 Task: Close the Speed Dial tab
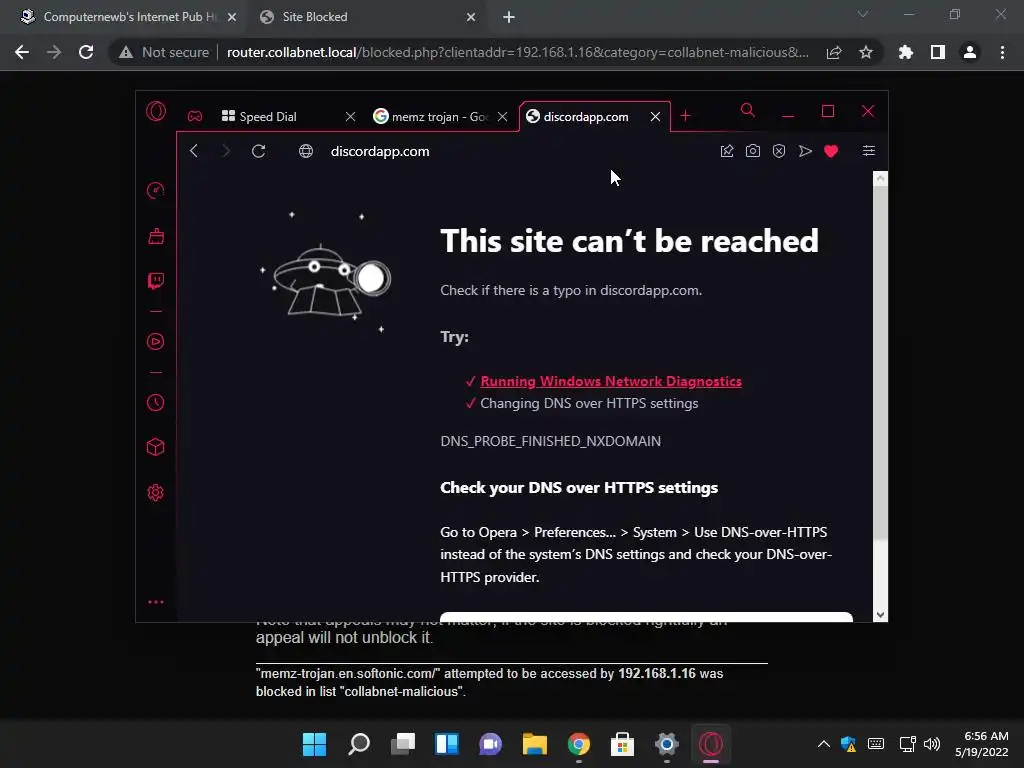[351, 116]
